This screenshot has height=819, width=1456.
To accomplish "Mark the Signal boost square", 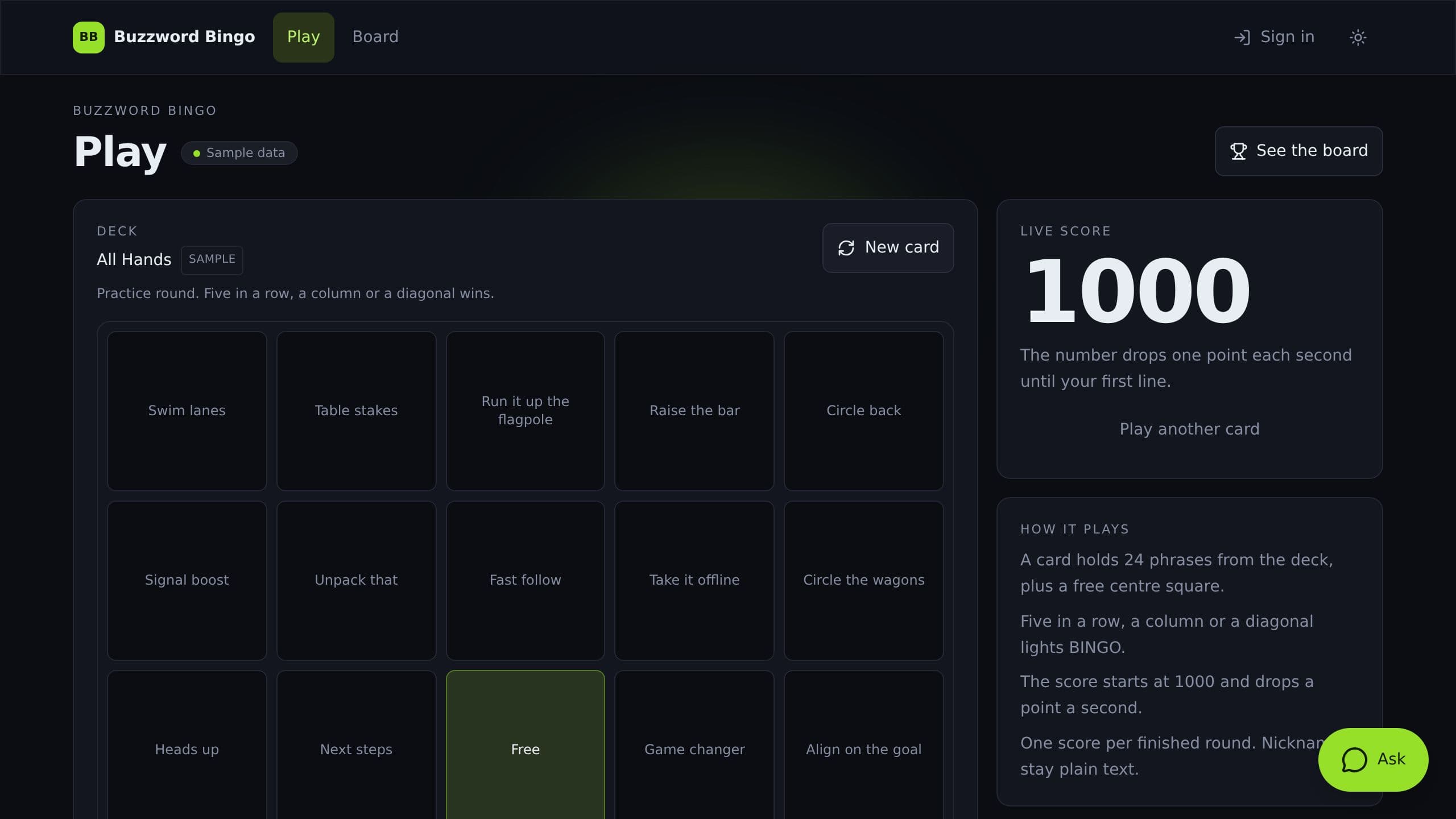I will tap(187, 580).
